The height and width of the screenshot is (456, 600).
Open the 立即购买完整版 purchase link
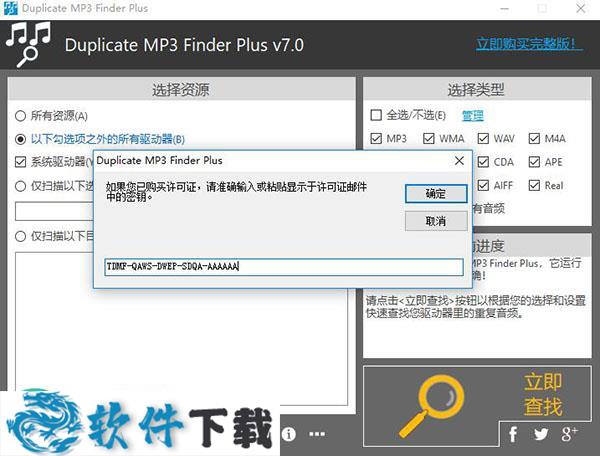(528, 44)
